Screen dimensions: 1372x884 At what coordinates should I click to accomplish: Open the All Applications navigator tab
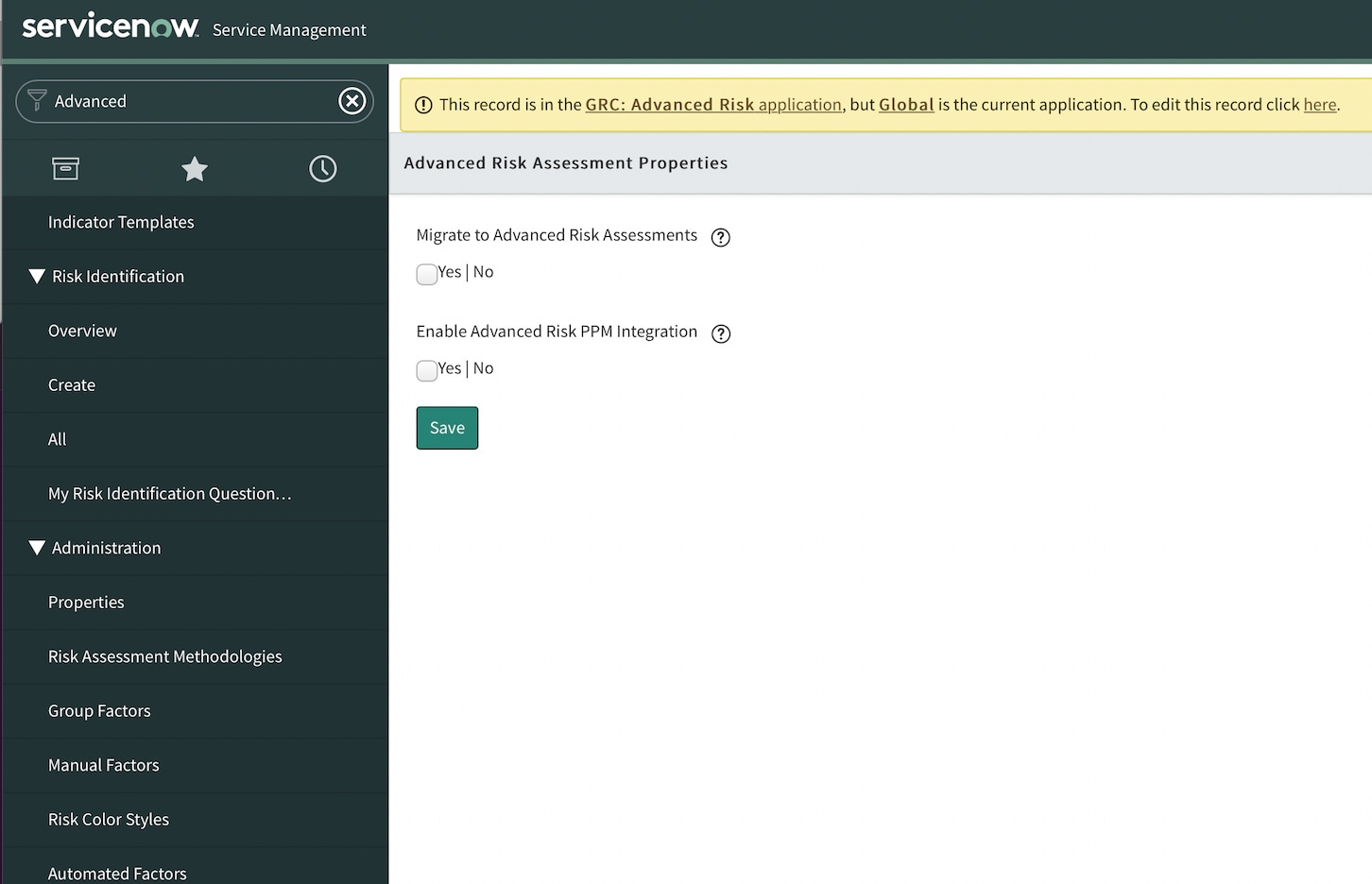65,168
